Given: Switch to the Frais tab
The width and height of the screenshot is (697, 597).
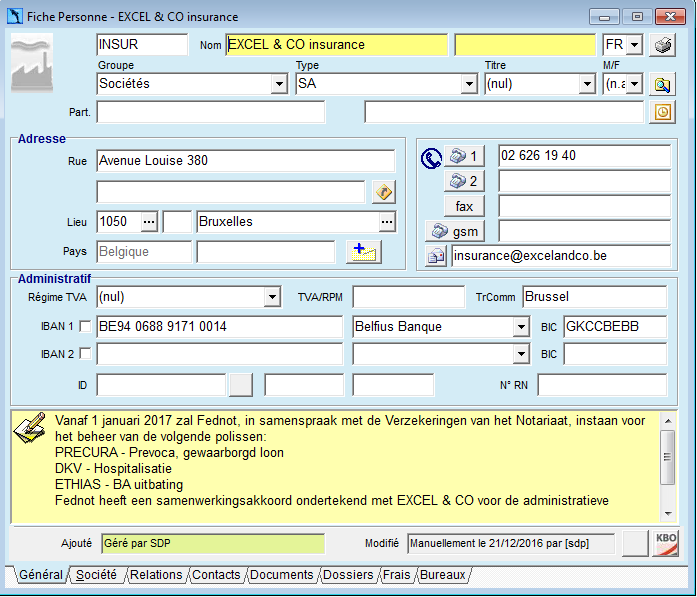Looking at the screenshot, I should [x=397, y=575].
